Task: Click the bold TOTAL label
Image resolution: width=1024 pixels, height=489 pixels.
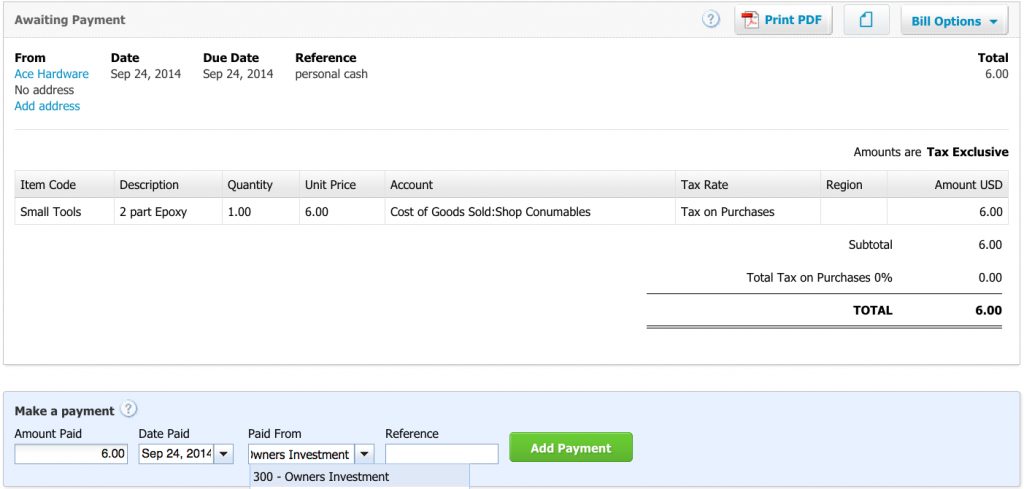Action: pyautogui.click(x=872, y=311)
